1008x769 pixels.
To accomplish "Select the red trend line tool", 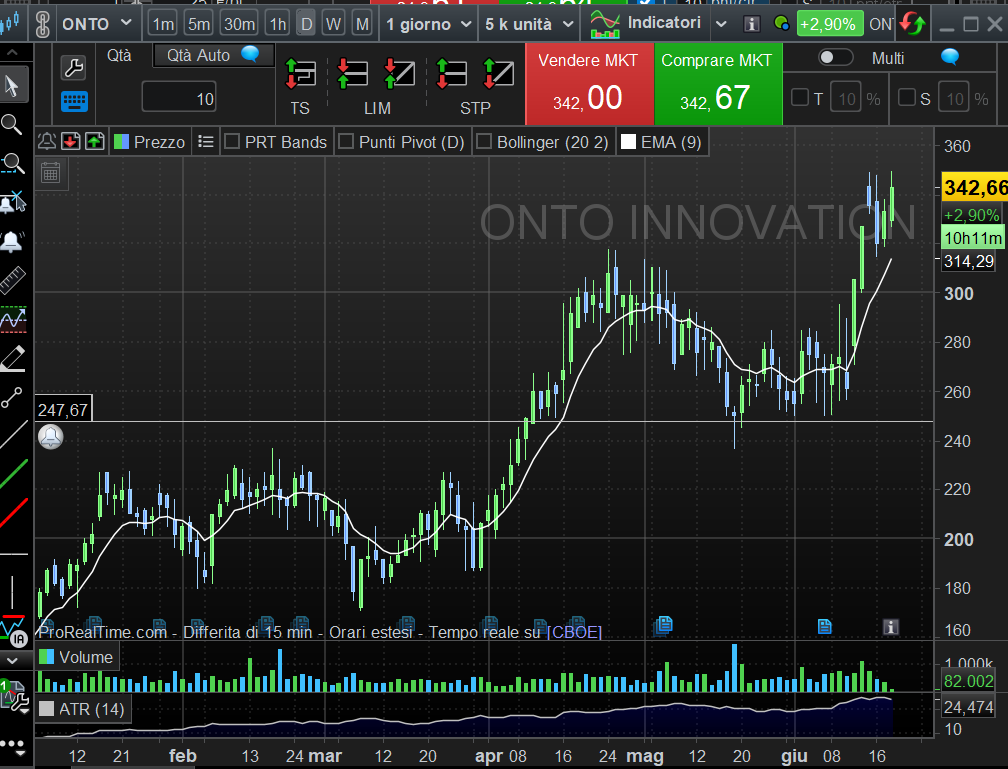I will point(14,513).
